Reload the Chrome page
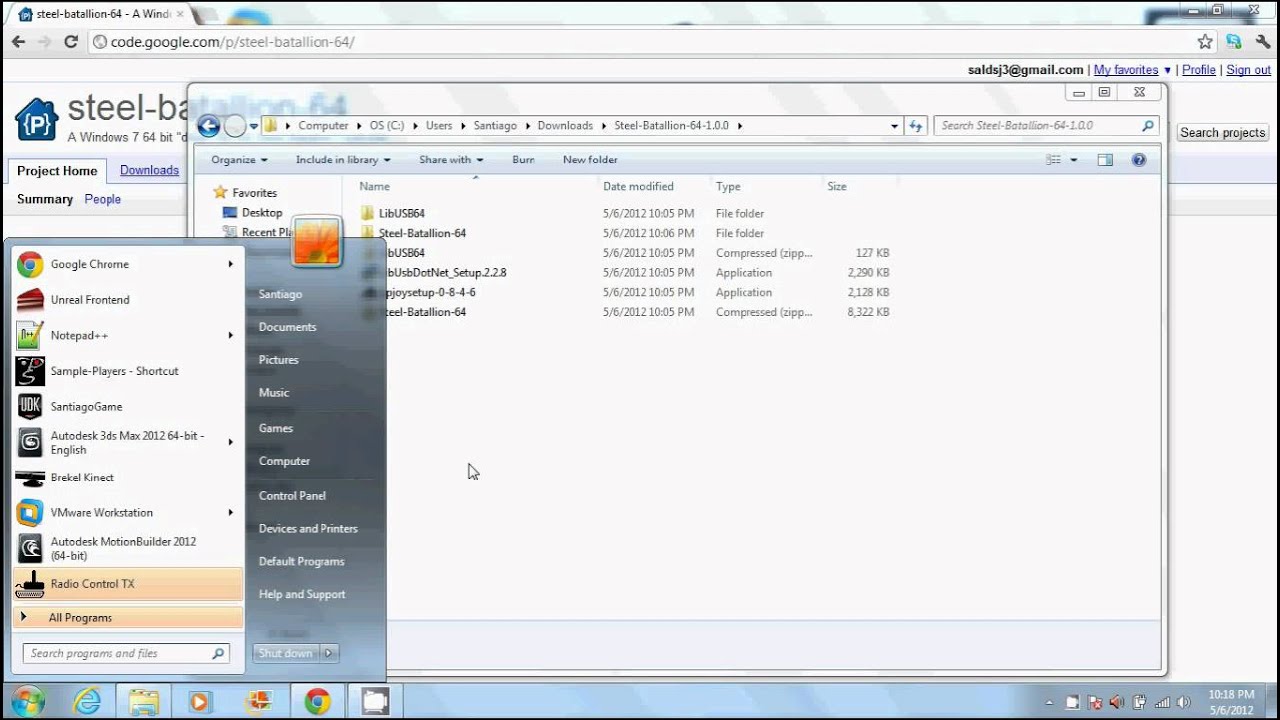 click(70, 42)
